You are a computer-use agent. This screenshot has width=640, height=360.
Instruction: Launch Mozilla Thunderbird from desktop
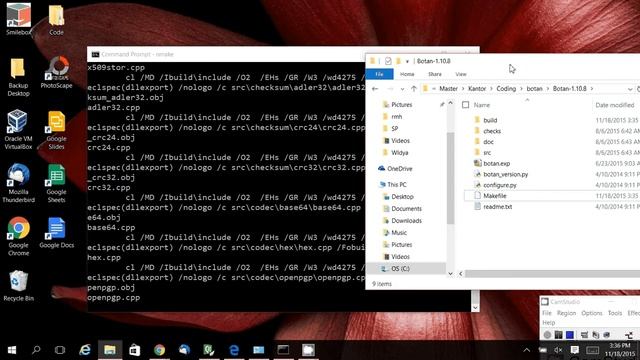[18, 183]
